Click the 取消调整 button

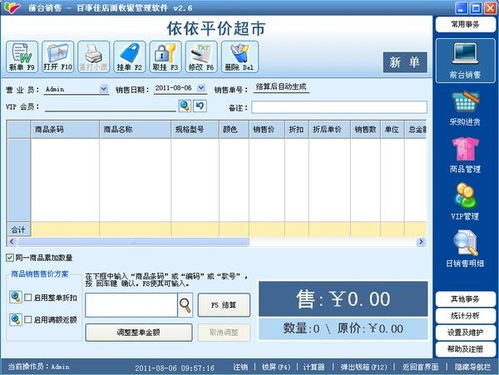[224, 332]
